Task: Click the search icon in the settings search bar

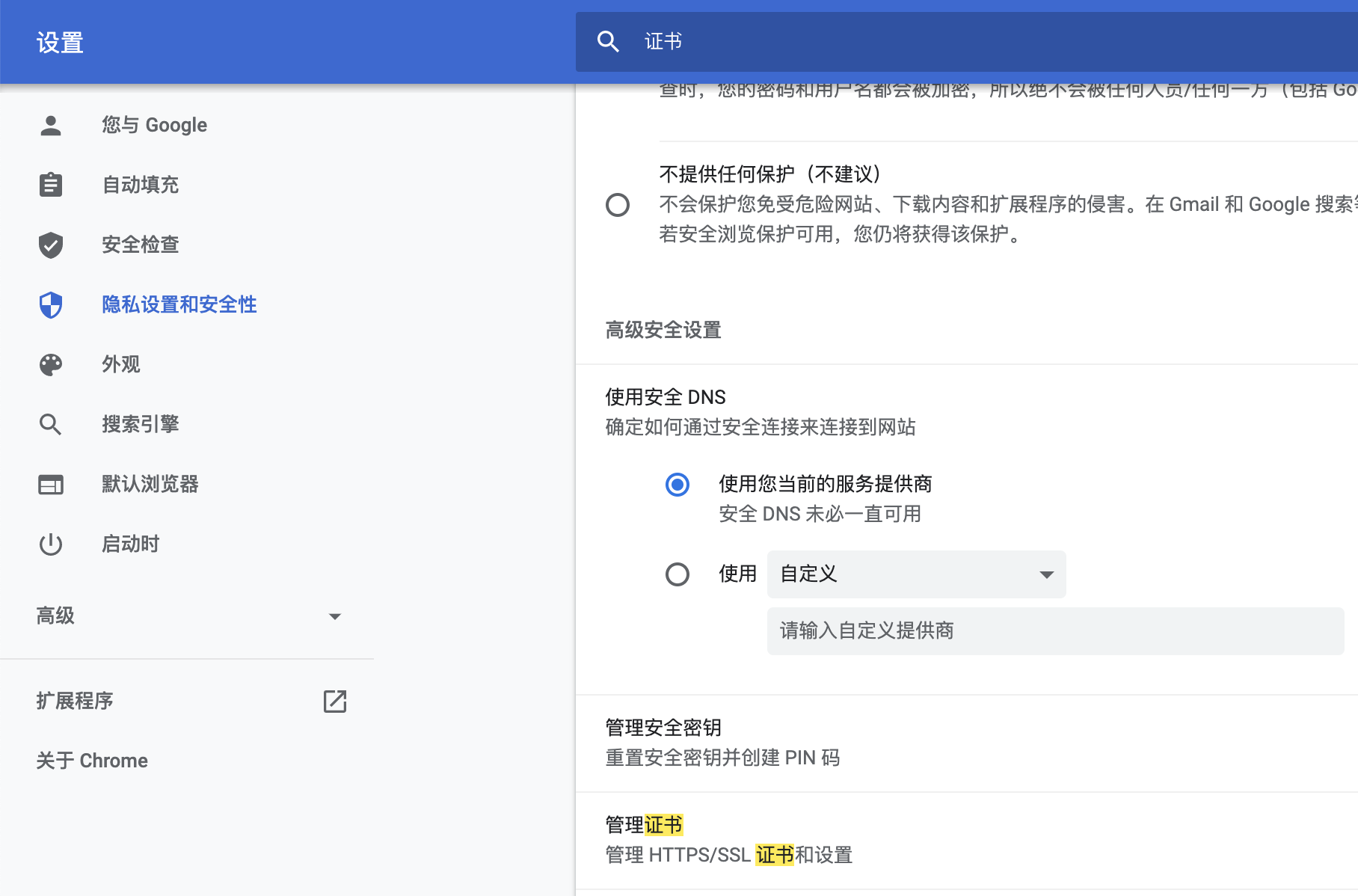Action: [x=608, y=41]
